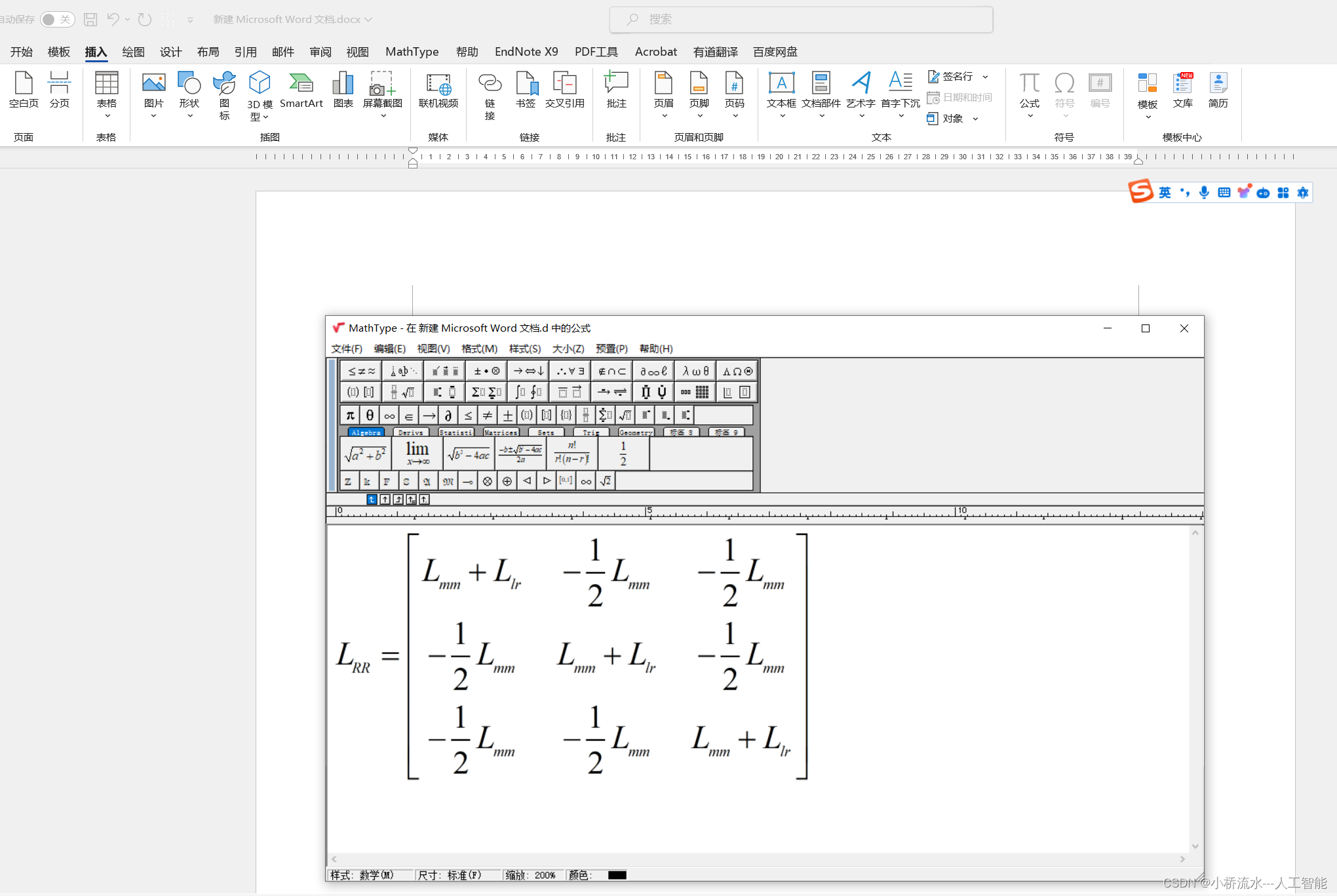The width and height of the screenshot is (1337, 896).
Task: Expand the 对象 dropdown arrow
Action: pos(975,119)
